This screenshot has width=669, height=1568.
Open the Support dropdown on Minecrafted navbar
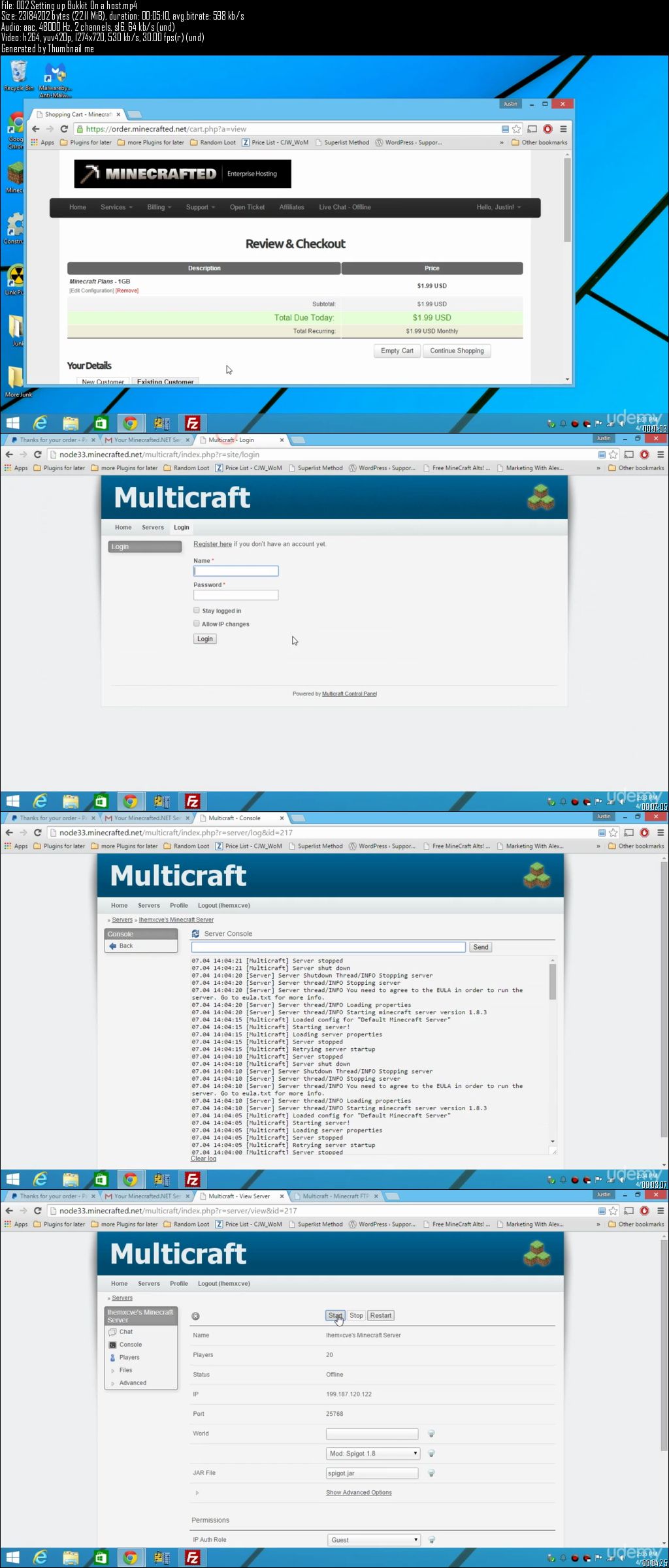(x=200, y=207)
